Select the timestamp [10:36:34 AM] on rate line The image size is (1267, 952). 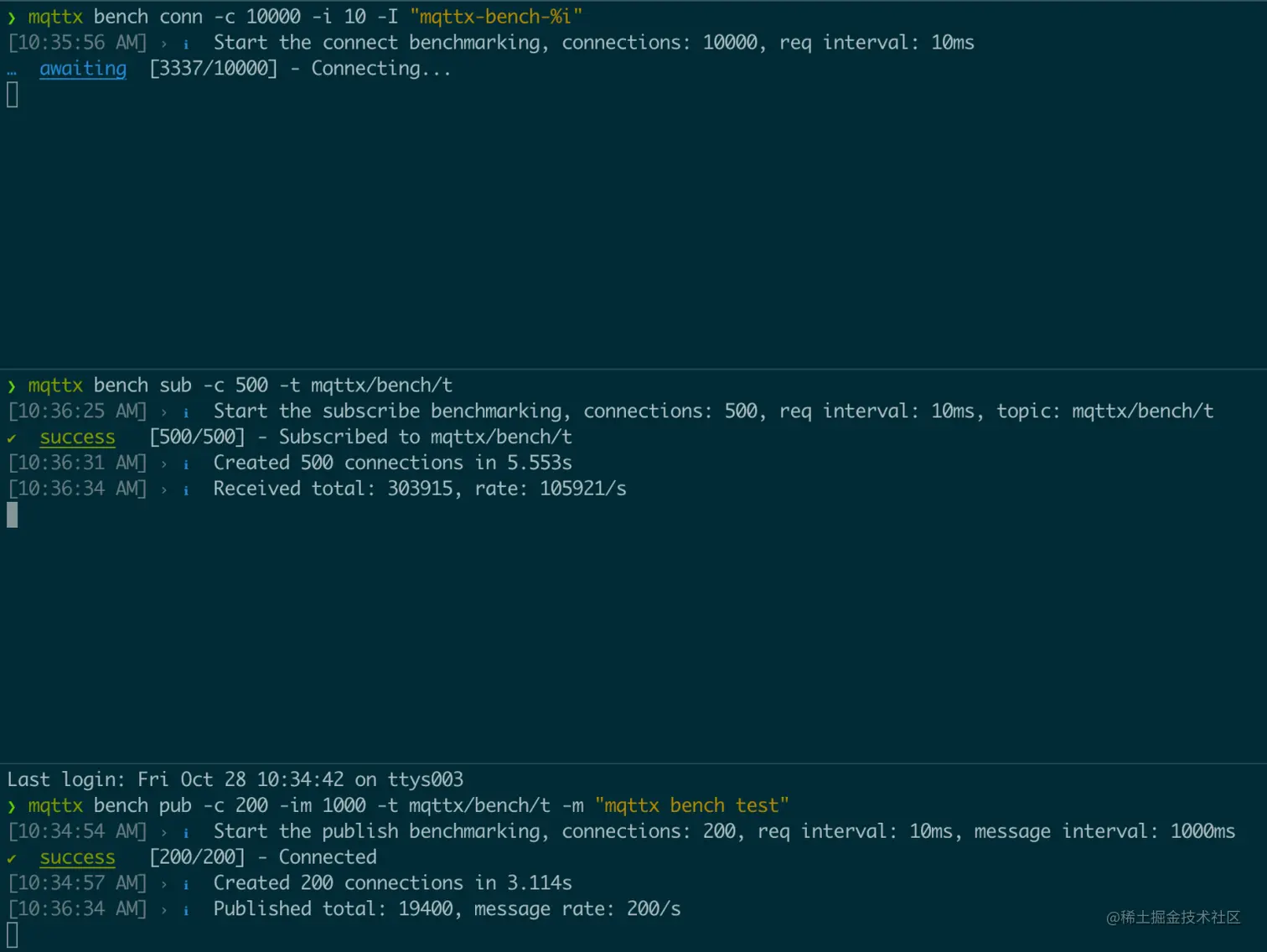point(76,489)
